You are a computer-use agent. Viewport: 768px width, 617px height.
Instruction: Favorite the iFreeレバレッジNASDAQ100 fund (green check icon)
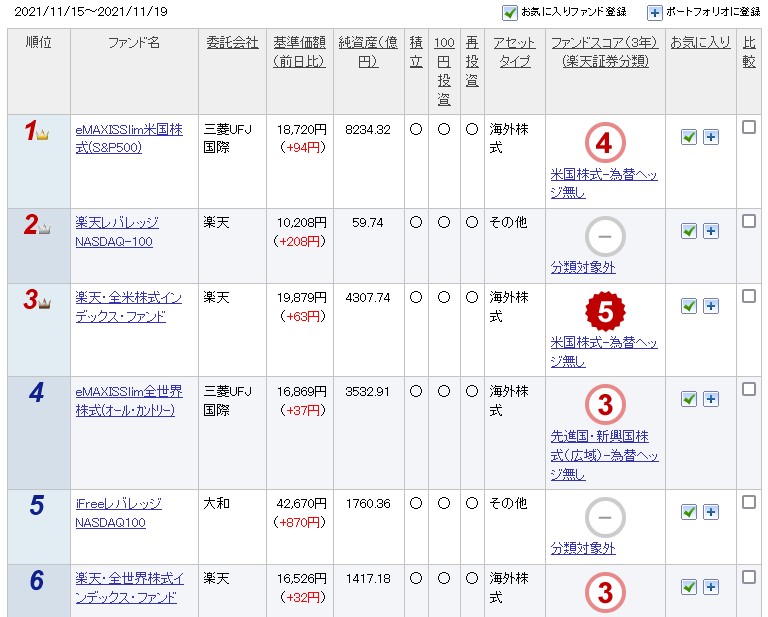click(689, 512)
